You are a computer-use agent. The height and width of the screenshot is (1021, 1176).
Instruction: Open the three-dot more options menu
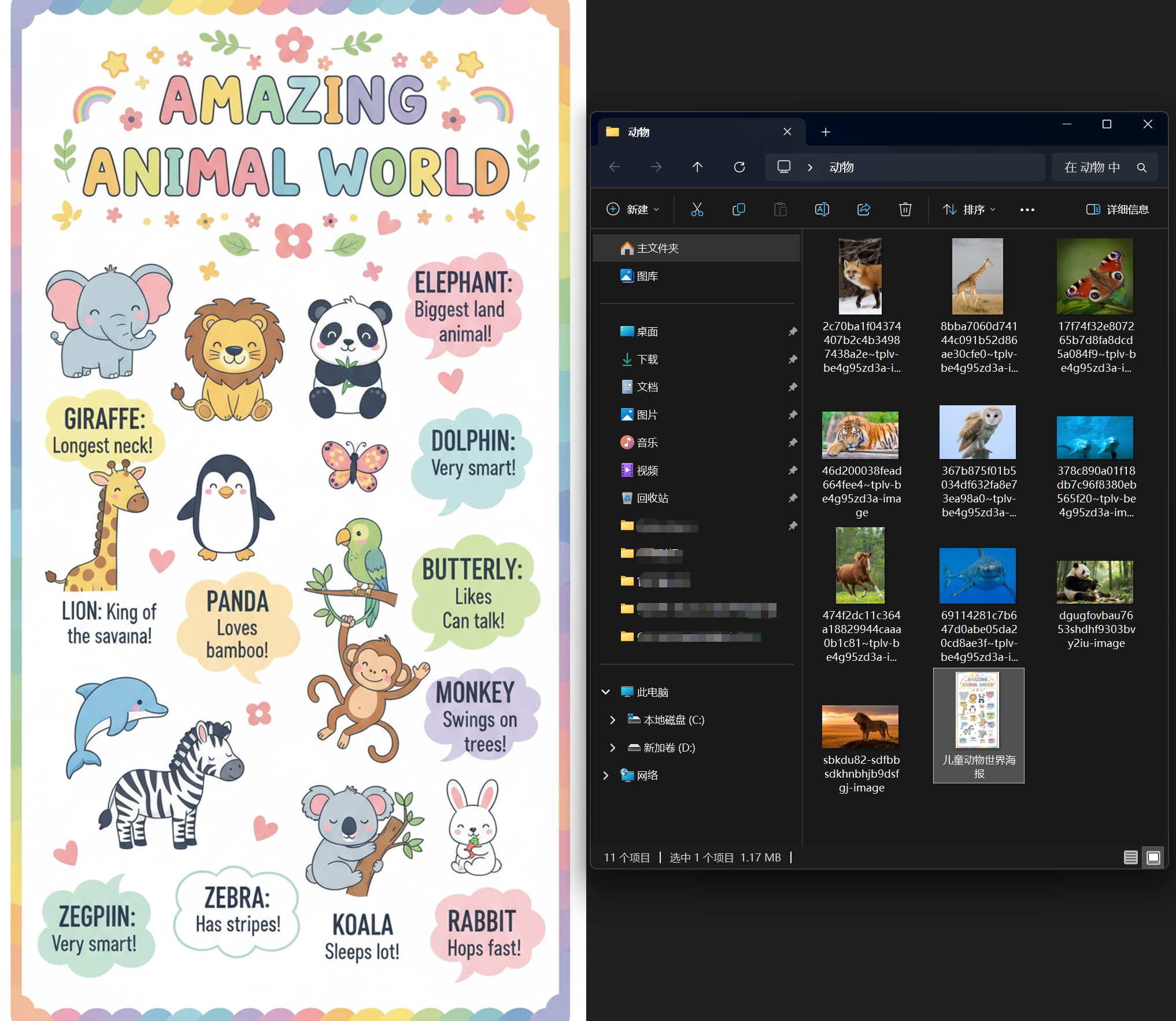click(x=1027, y=210)
